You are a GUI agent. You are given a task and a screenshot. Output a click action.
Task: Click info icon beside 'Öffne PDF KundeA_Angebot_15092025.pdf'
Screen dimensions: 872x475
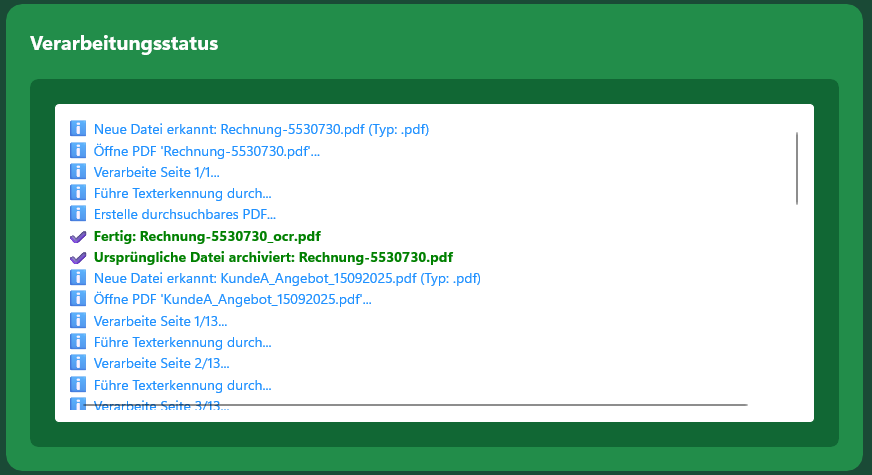[x=78, y=299]
